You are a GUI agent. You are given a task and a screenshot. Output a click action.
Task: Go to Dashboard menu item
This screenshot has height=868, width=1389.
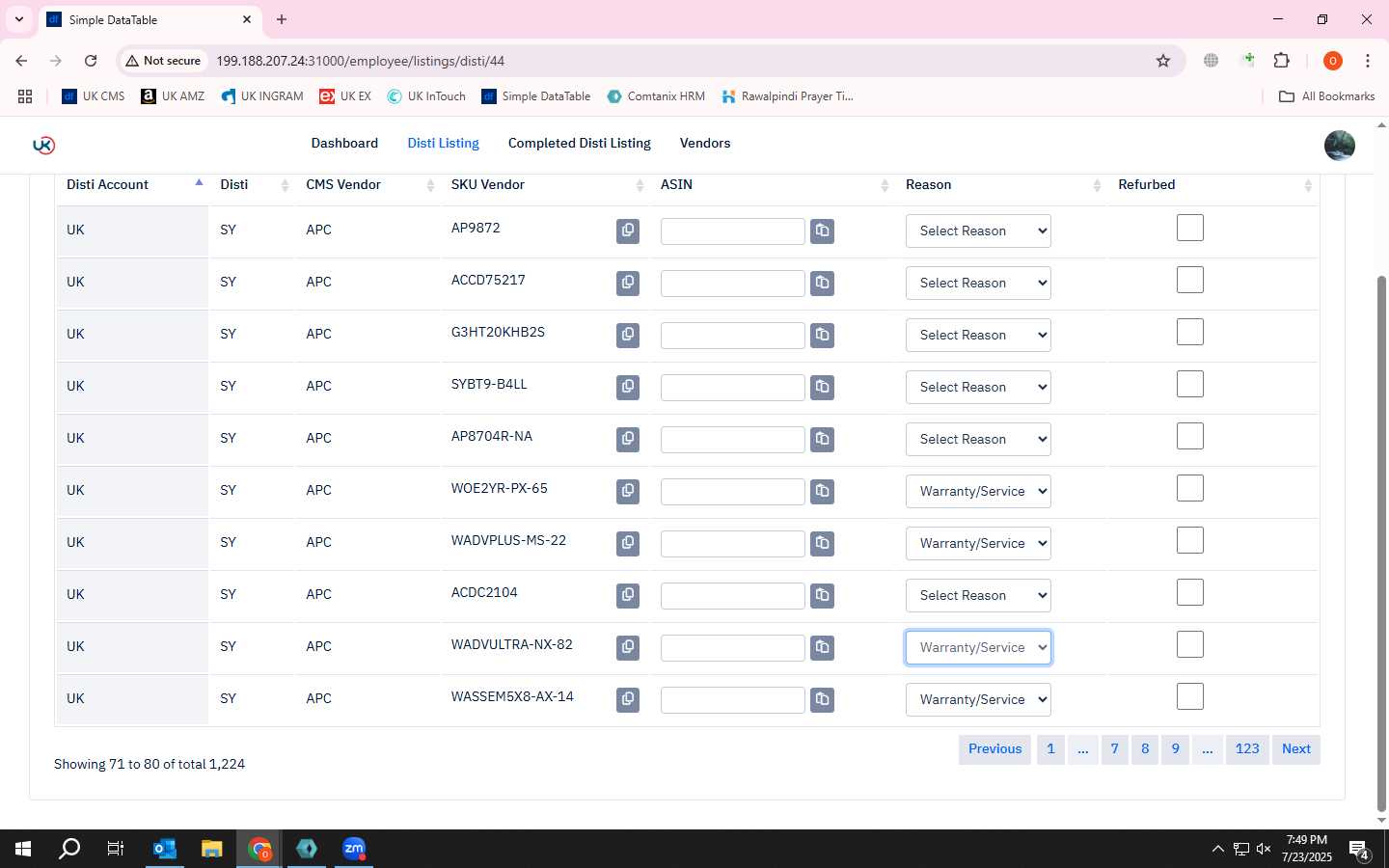click(344, 143)
